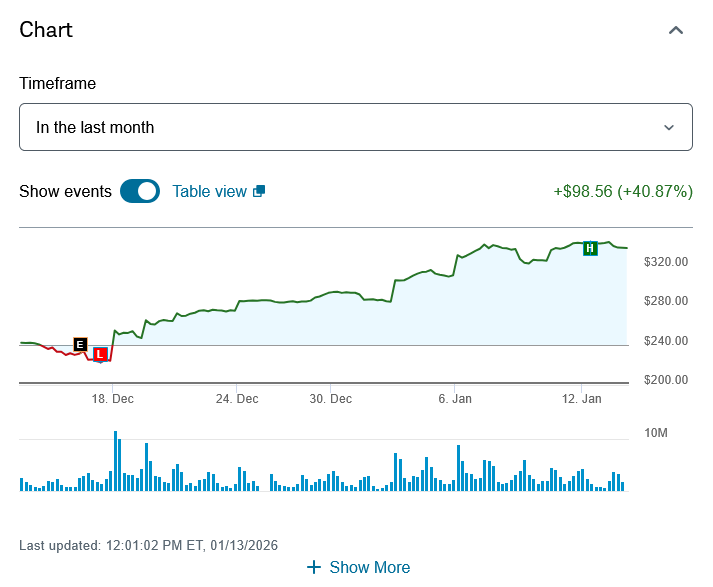Select the green H high marker
Screen dimensions: 713x587
(x=590, y=248)
